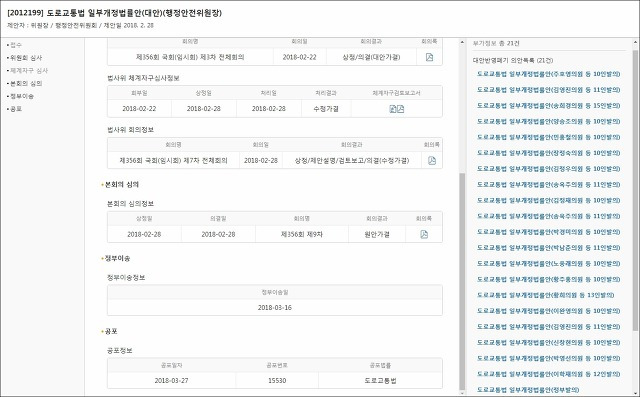
Task: Select 체계자구 심사 in left menu
Action: (x=29, y=71)
